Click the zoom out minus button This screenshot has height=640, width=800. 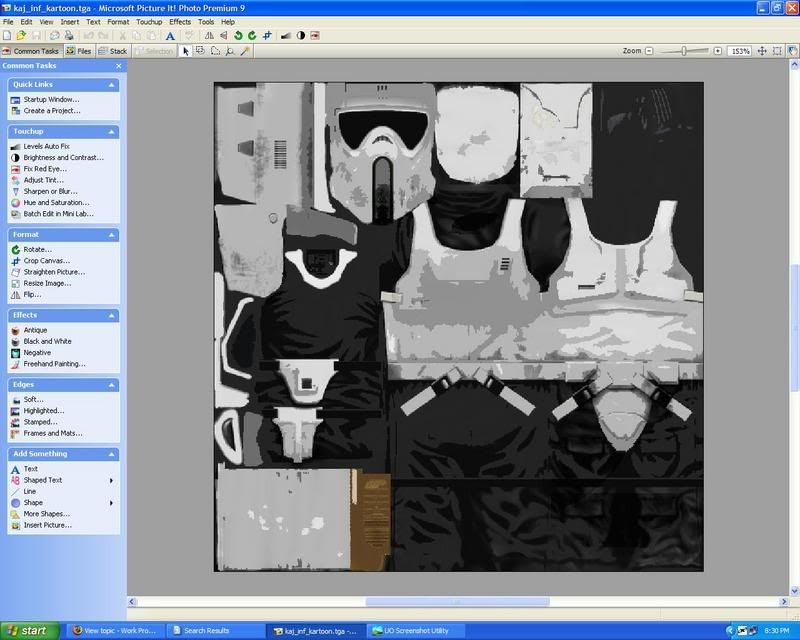click(649, 51)
